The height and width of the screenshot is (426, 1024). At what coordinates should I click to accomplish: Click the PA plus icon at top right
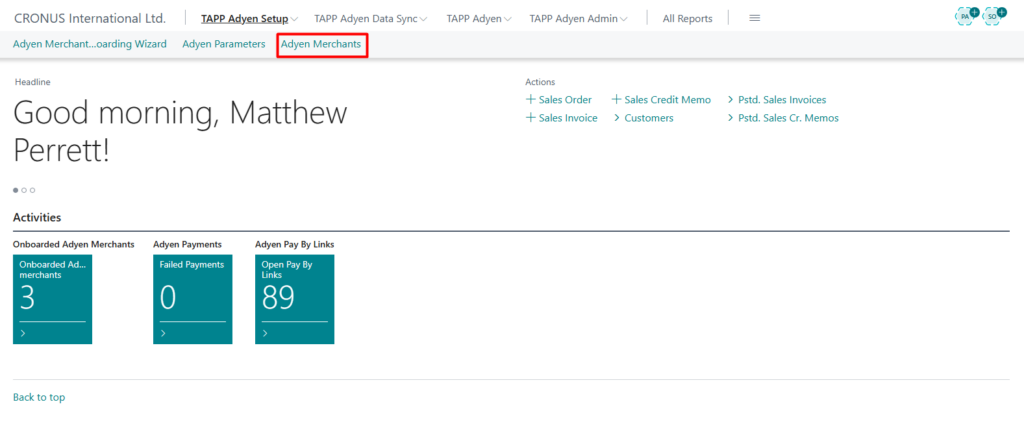tap(967, 17)
